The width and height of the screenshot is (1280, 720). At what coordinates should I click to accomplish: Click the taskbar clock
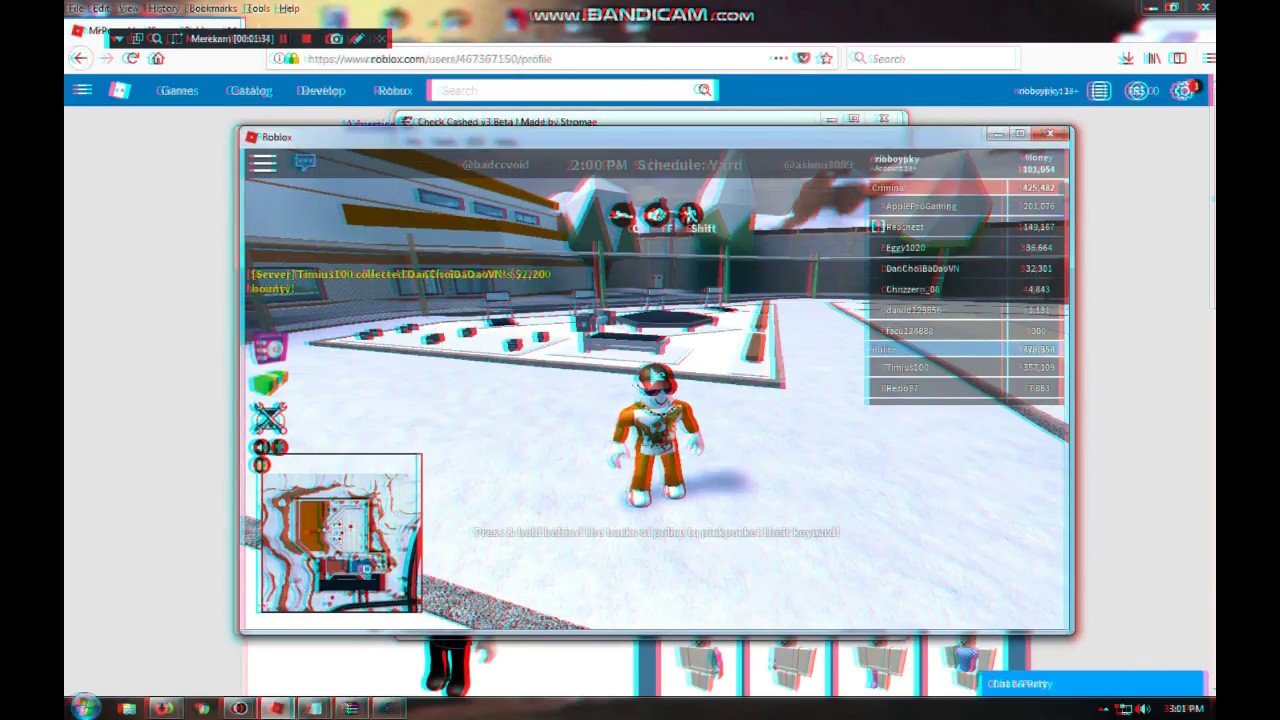(x=1185, y=709)
